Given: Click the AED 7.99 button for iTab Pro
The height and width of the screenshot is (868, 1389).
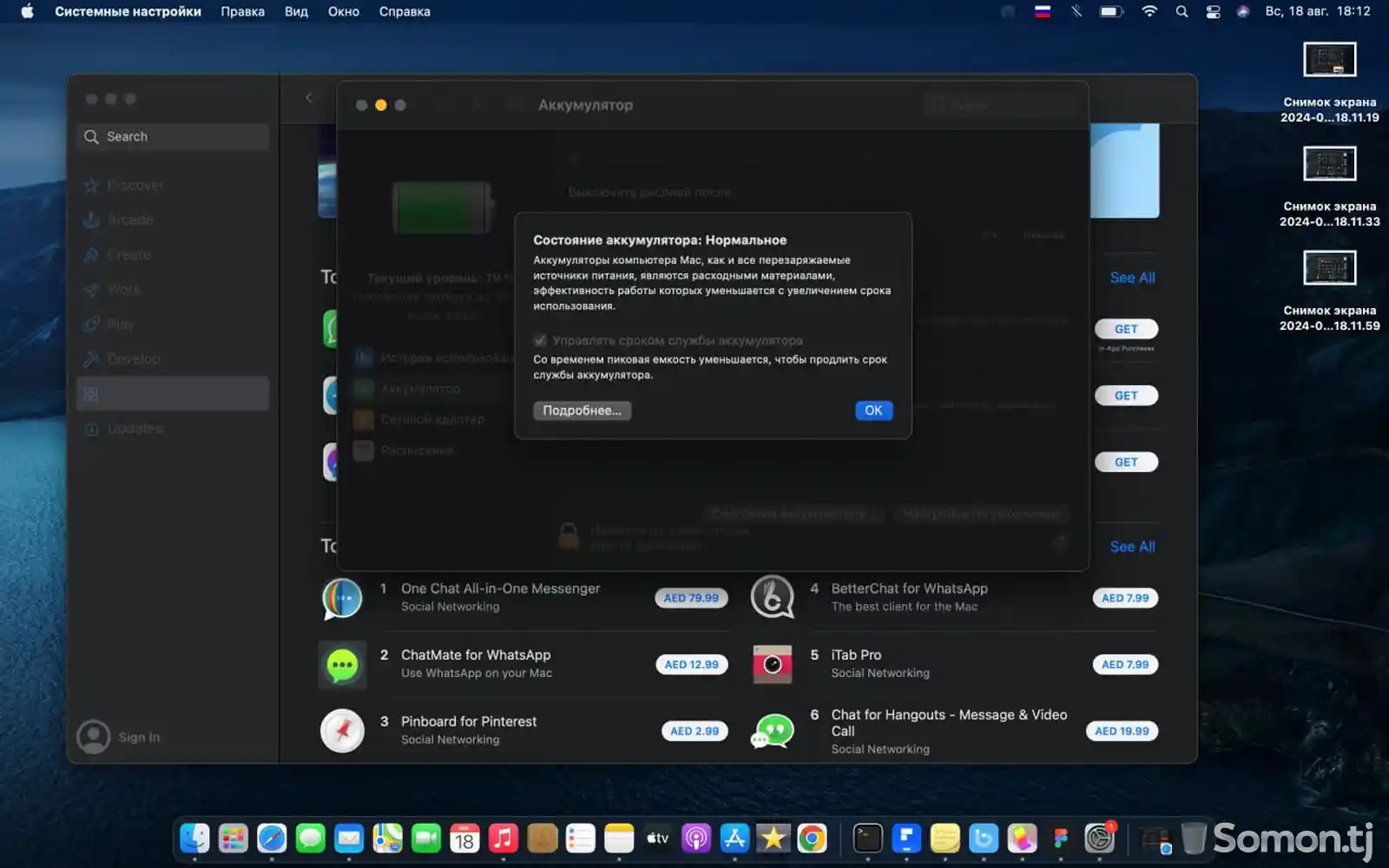Looking at the screenshot, I should [1125, 665].
